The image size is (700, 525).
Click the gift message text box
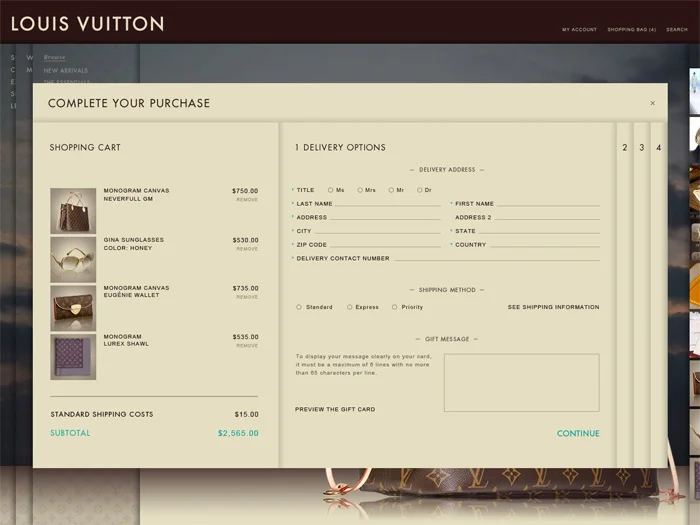pyautogui.click(x=521, y=383)
